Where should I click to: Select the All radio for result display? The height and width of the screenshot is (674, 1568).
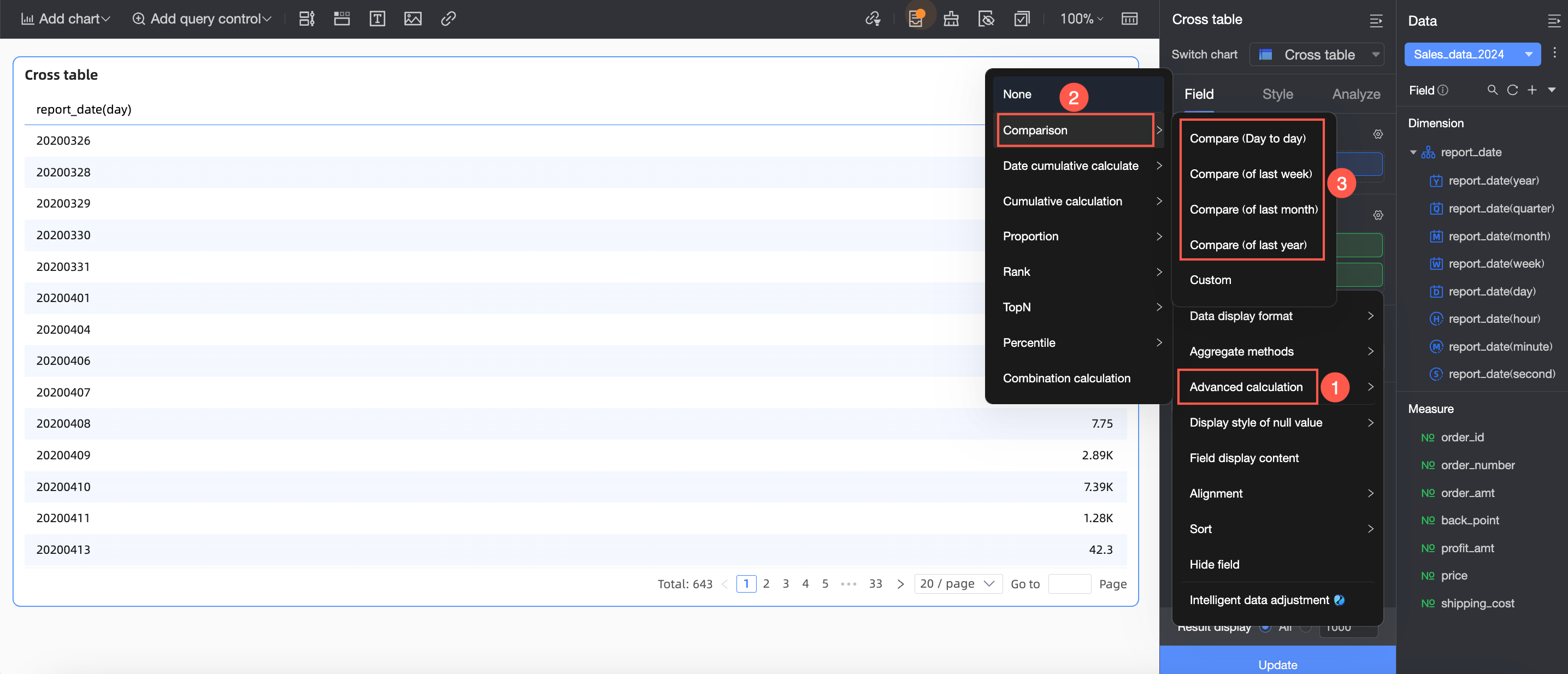[1265, 627]
